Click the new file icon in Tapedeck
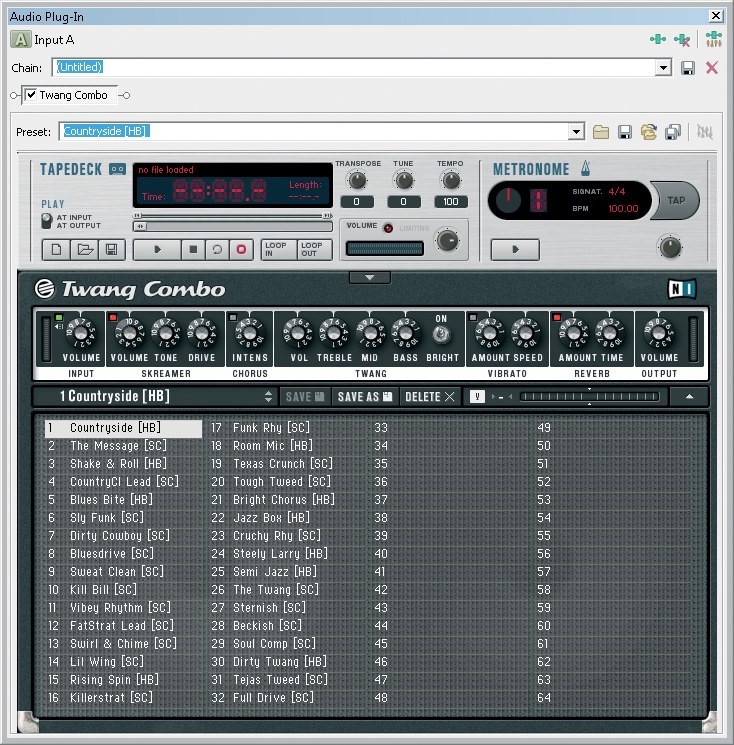This screenshot has height=745, width=734. click(56, 249)
